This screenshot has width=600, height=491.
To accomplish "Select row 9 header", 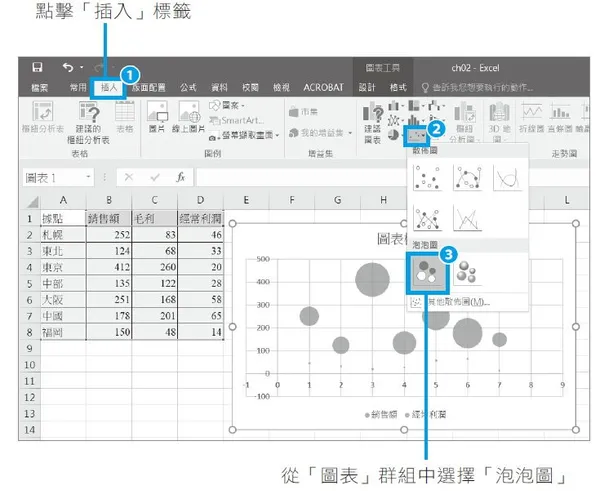I will tap(29, 349).
